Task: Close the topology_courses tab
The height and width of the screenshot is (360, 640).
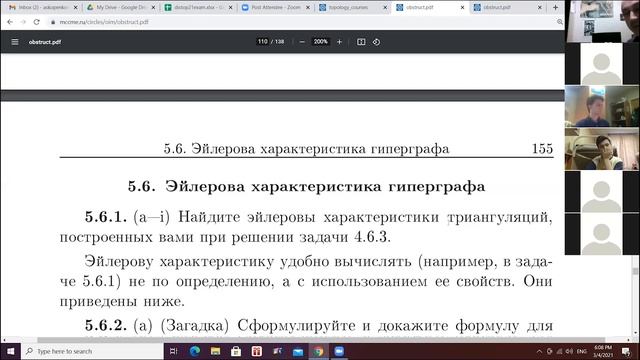Action: [x=385, y=7]
